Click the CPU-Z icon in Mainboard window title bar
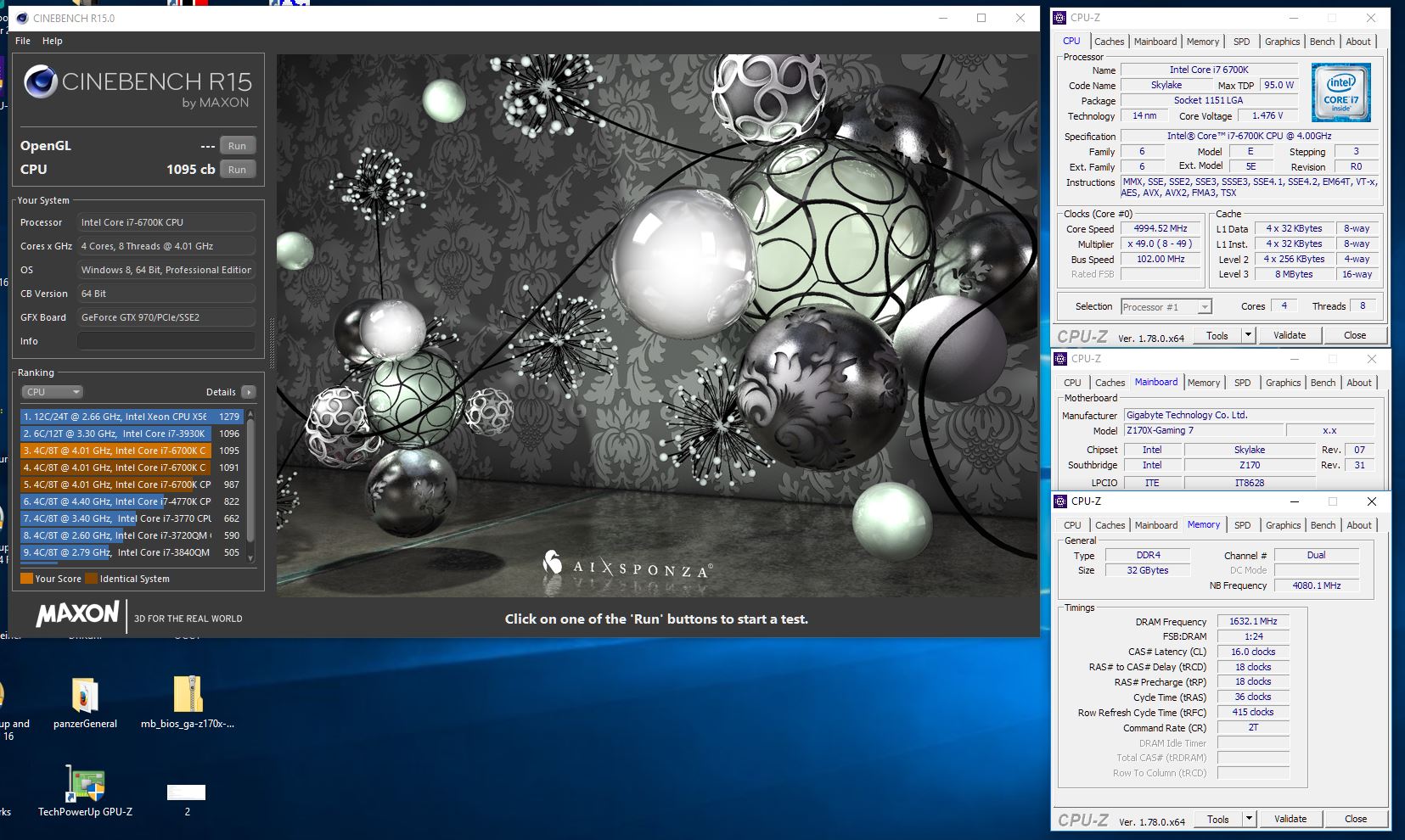Screen dimensions: 1405x840 tap(1060, 359)
